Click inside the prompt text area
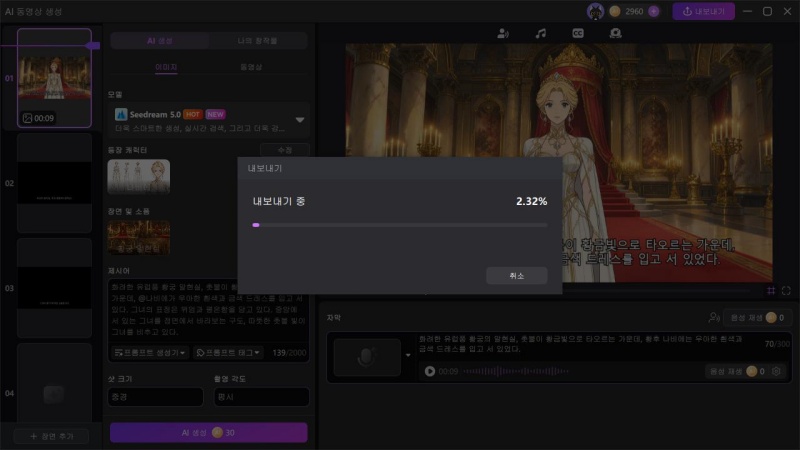This screenshot has height=450, width=800. click(x=208, y=309)
